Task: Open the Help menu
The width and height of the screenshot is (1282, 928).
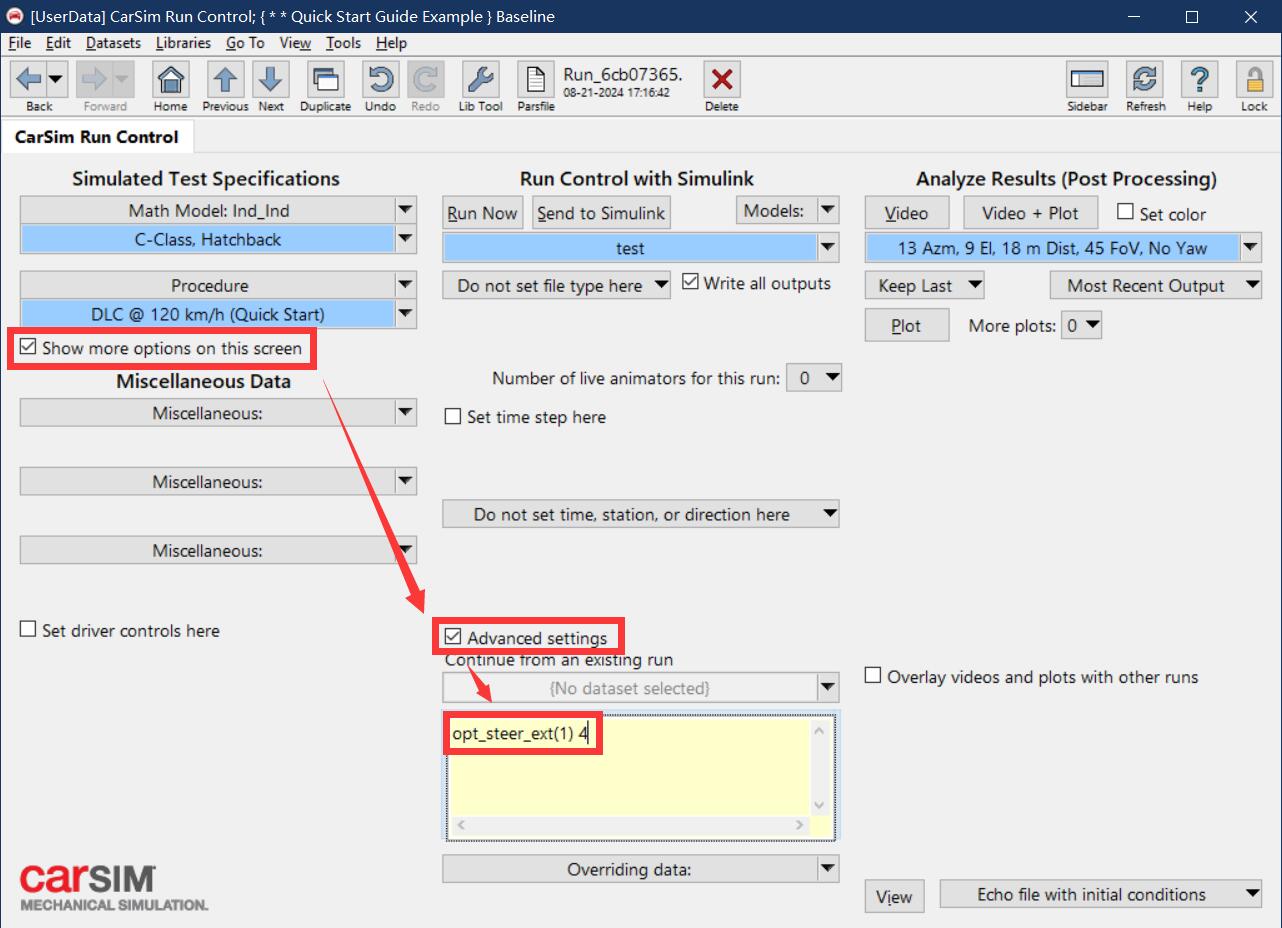Action: (x=391, y=43)
